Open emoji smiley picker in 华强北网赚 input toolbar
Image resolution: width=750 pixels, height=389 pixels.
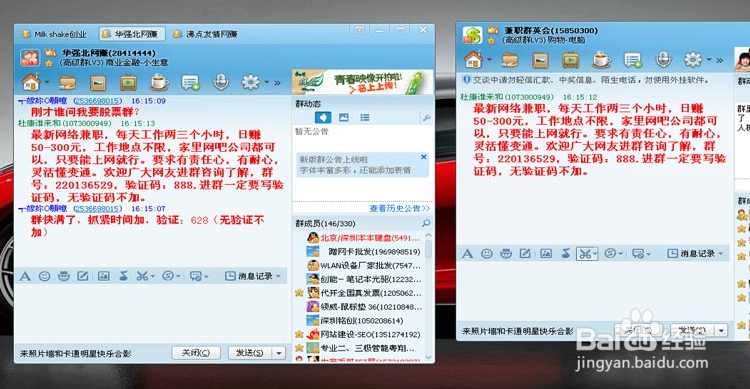click(44, 276)
